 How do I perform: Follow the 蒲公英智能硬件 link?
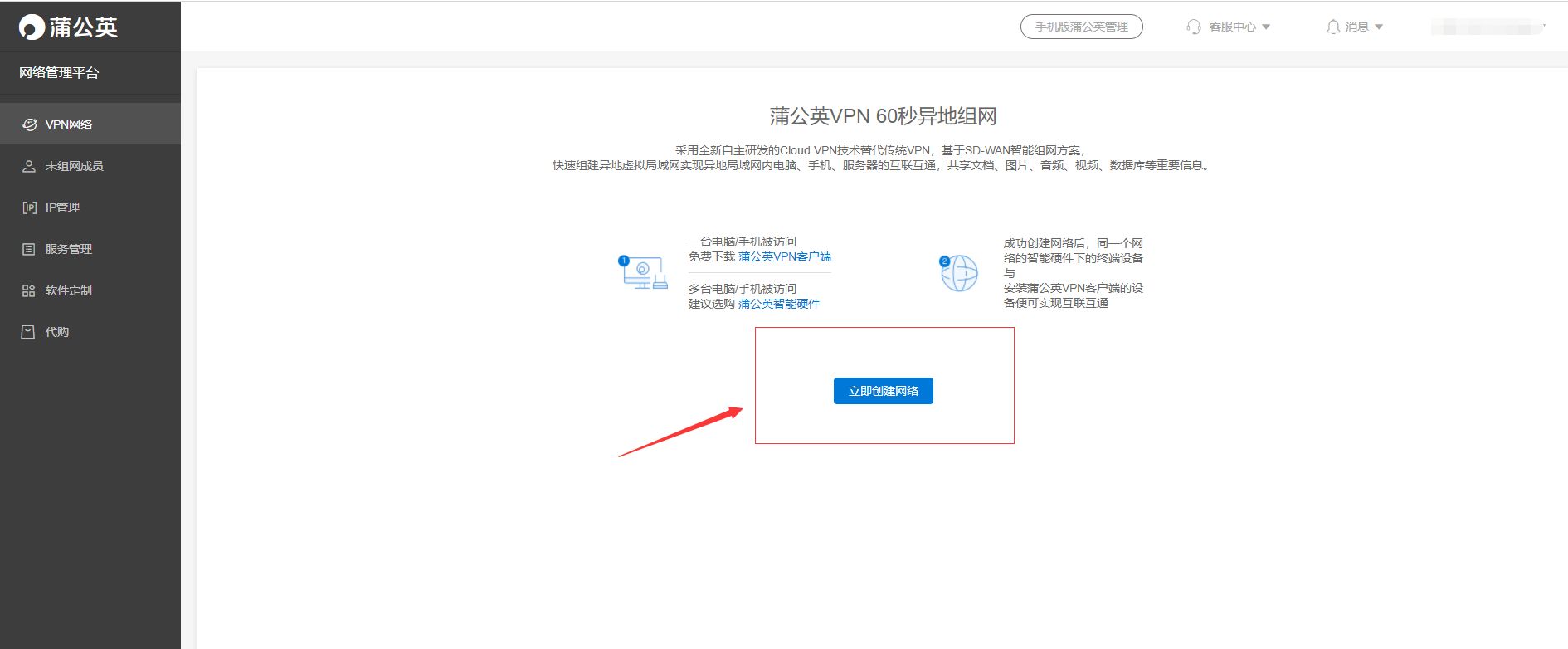779,304
